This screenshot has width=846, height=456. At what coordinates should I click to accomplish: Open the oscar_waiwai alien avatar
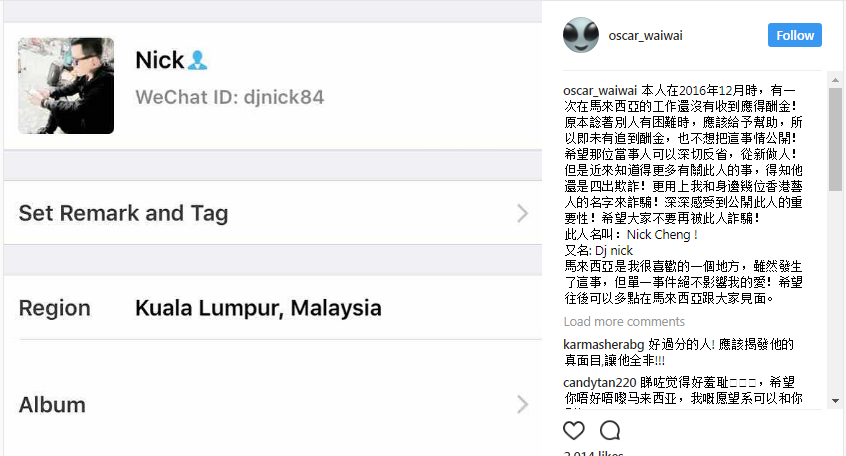[x=581, y=35]
